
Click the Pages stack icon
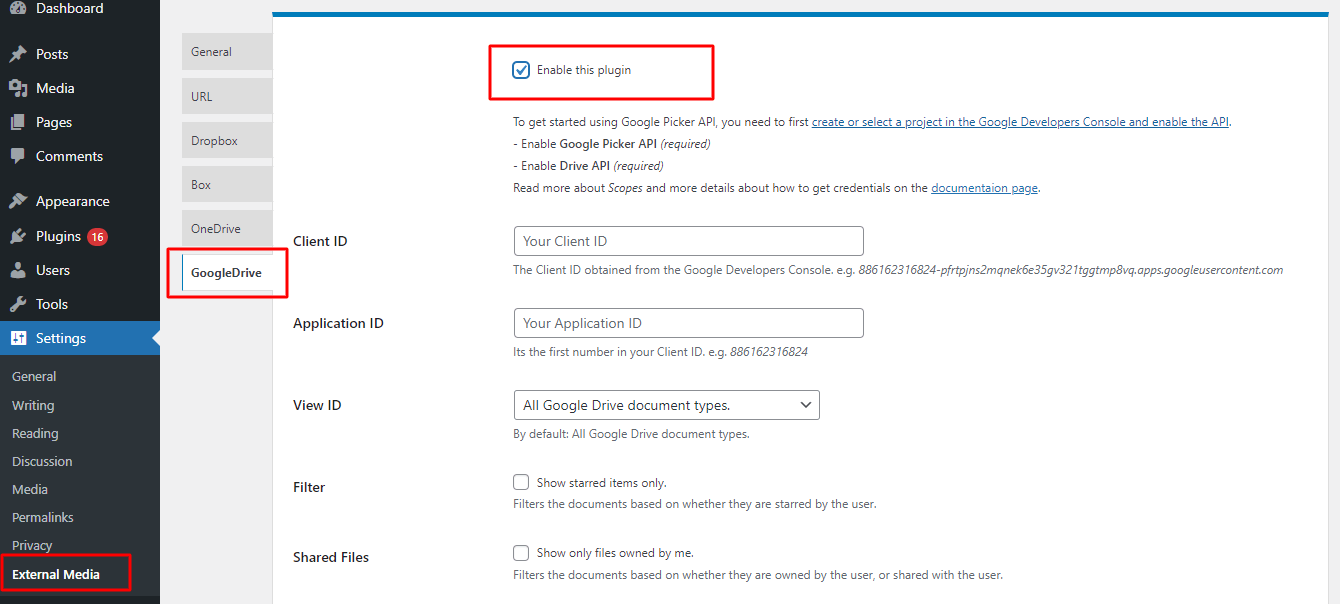pos(18,122)
